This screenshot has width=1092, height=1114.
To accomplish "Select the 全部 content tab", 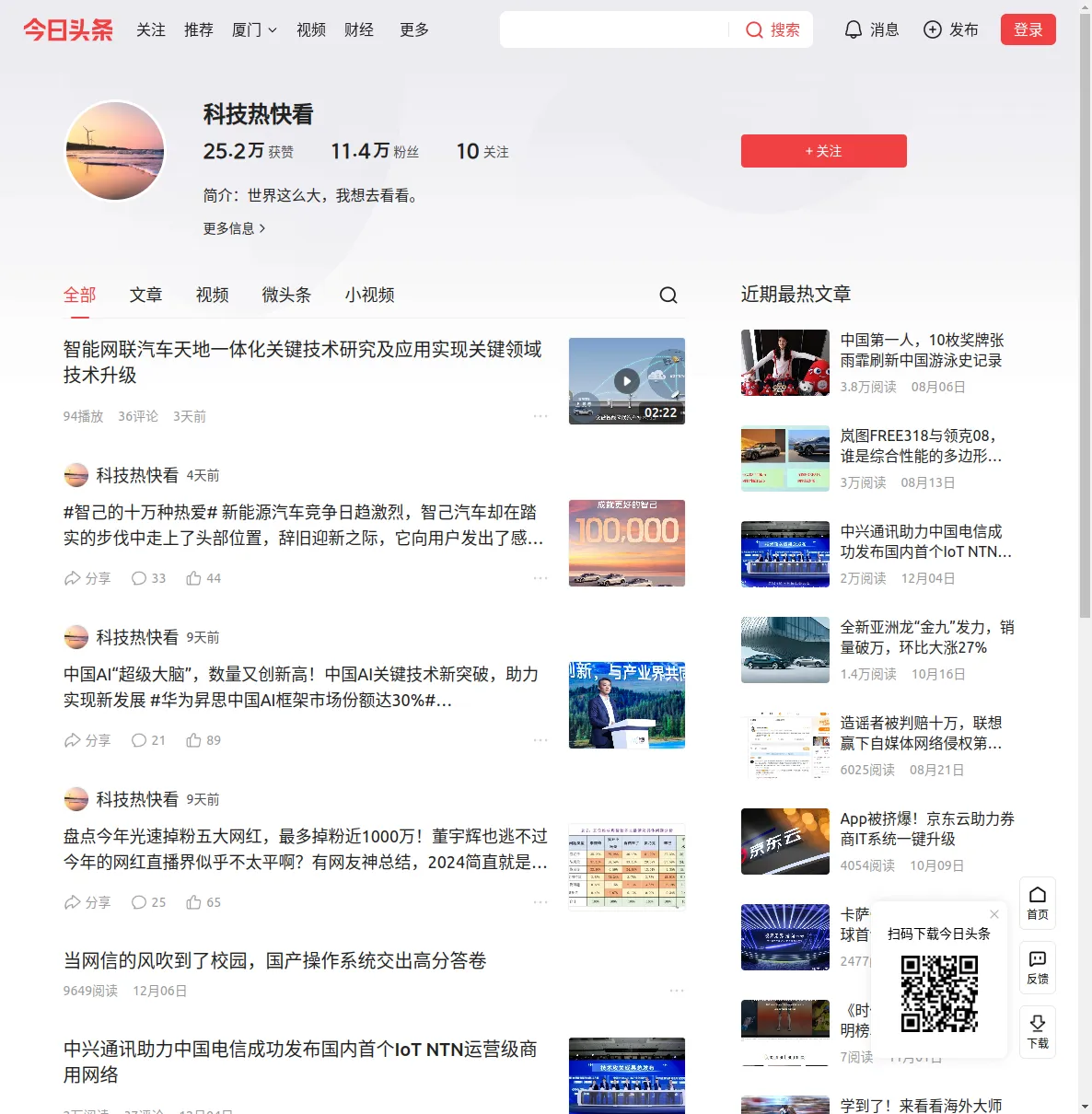I will point(80,295).
